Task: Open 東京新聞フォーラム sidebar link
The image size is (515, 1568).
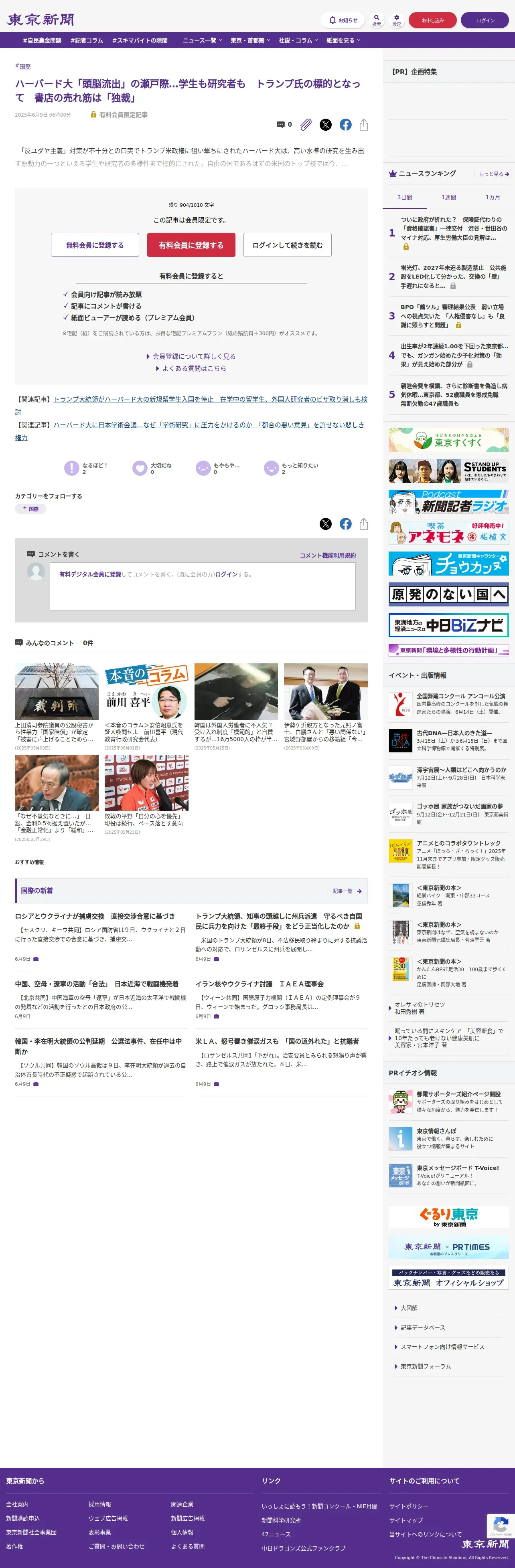Action: (x=426, y=1366)
